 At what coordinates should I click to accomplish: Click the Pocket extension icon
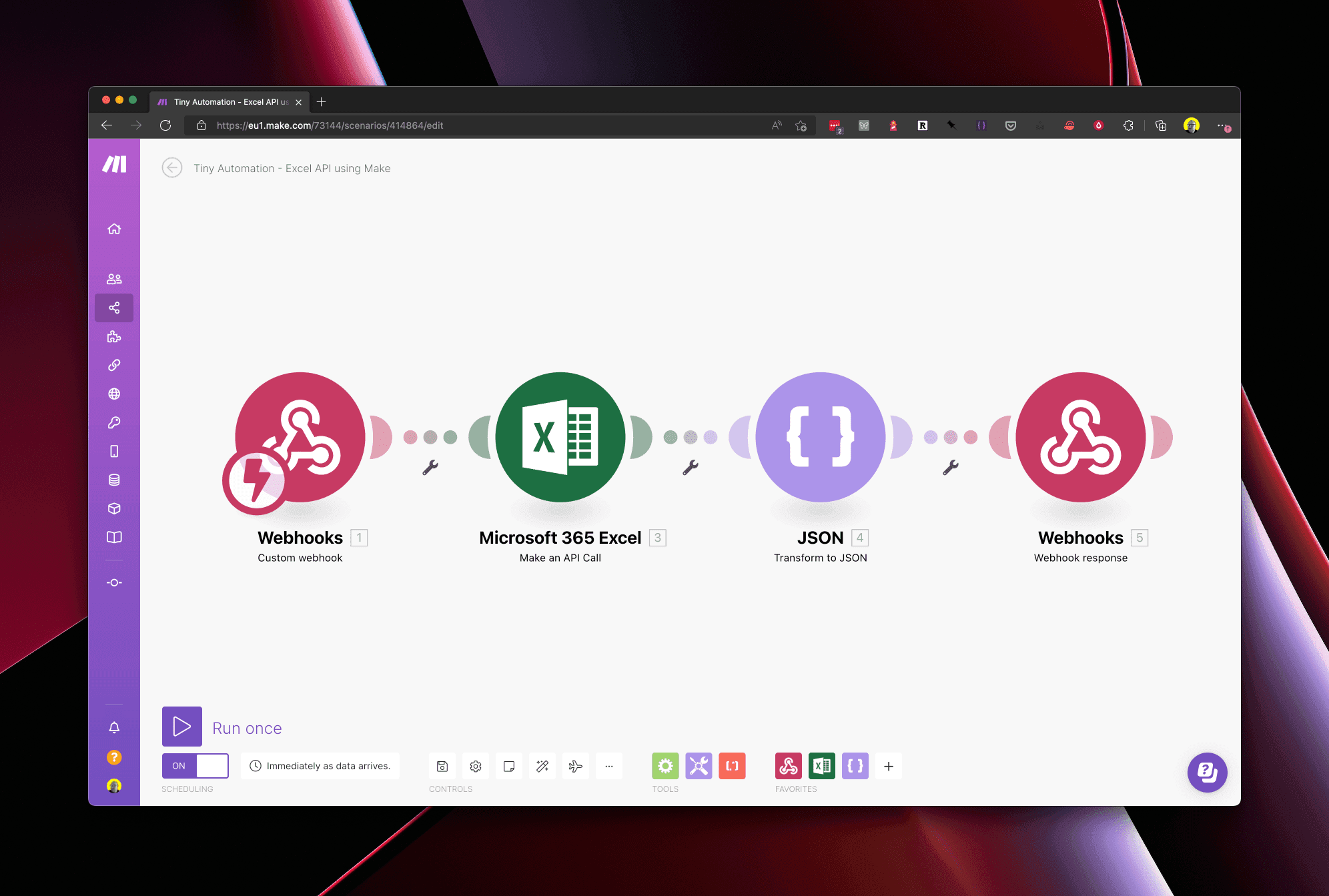click(x=1011, y=125)
